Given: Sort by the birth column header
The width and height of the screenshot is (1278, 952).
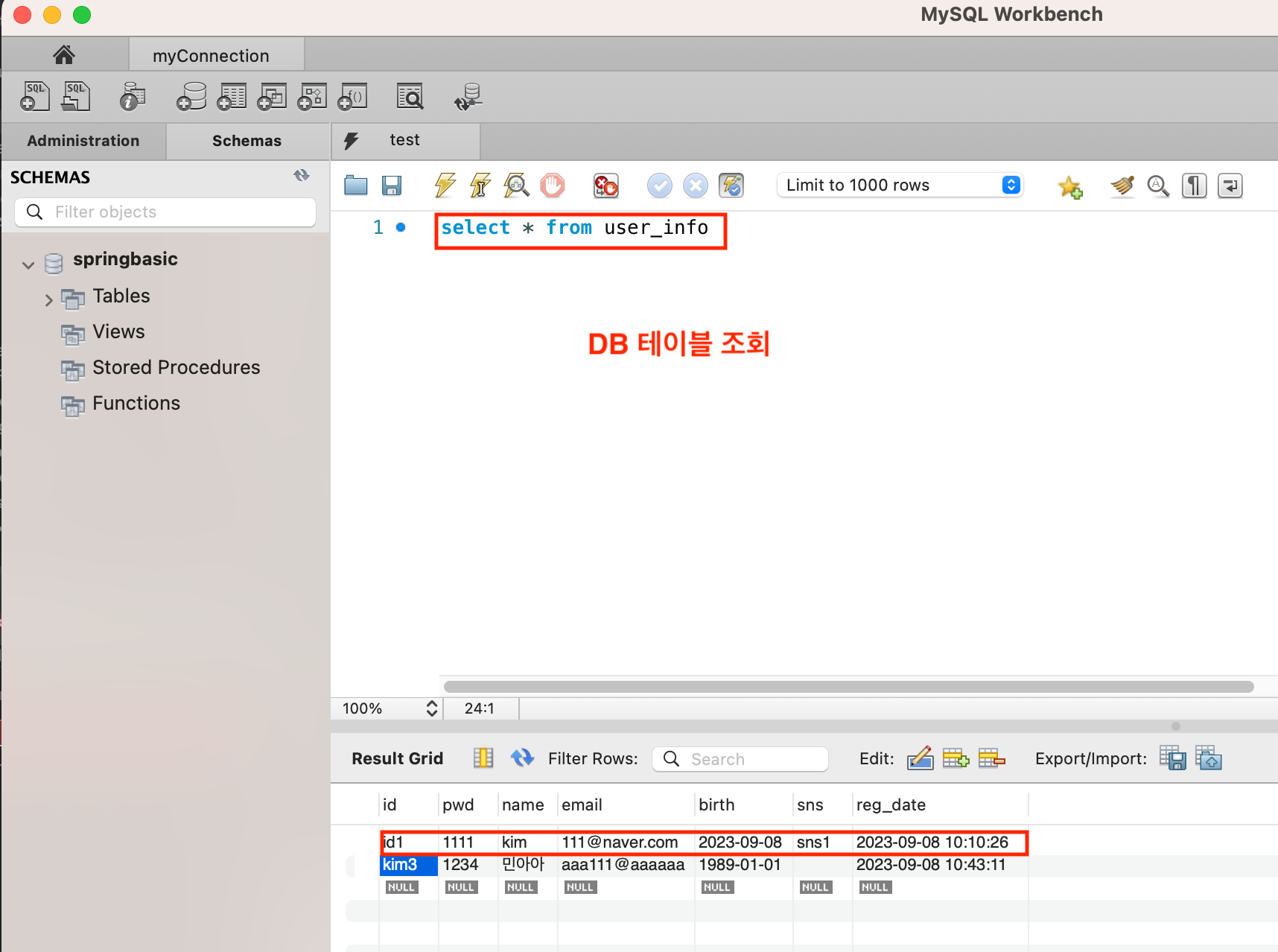Looking at the screenshot, I should [x=744, y=805].
